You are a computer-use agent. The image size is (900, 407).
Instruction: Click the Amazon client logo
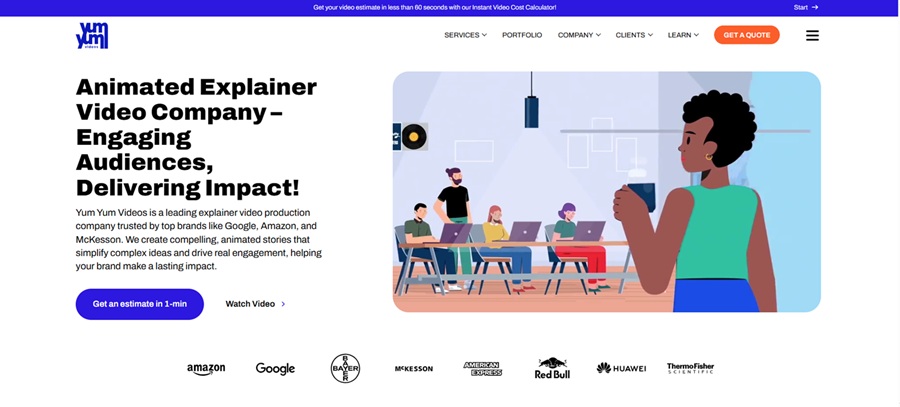(x=206, y=369)
